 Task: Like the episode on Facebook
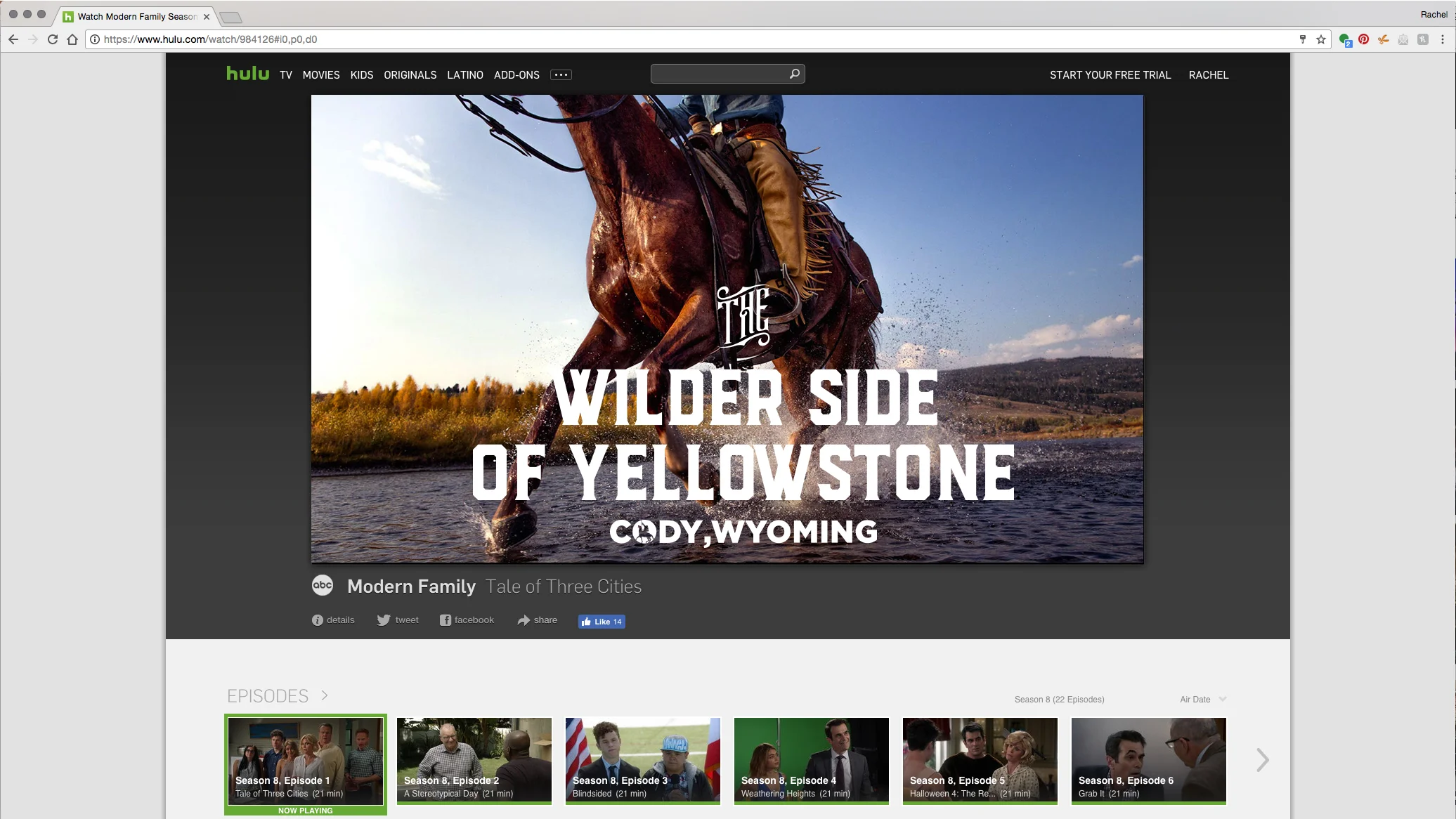click(x=602, y=622)
